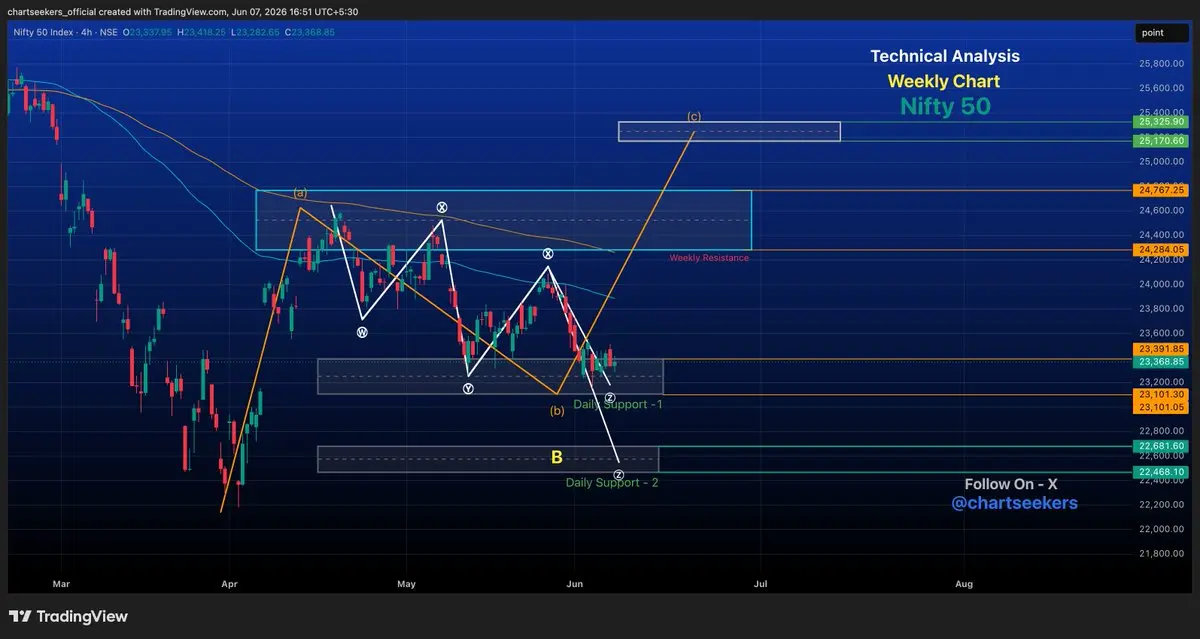Viewport: 1200px width, 639px height.
Task: Select the circled 'X' marker near May peak
Action: pyautogui.click(x=441, y=208)
